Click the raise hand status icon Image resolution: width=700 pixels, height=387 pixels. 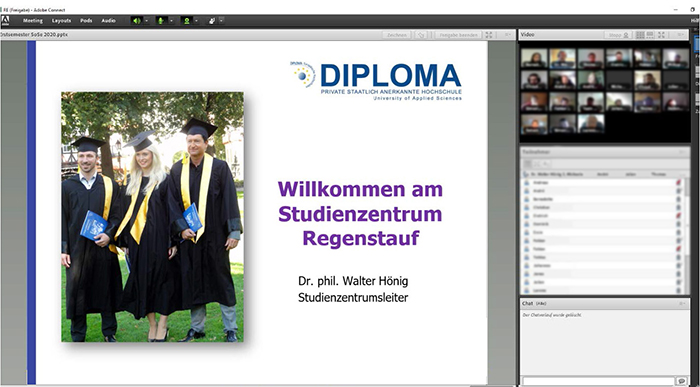tap(212, 21)
